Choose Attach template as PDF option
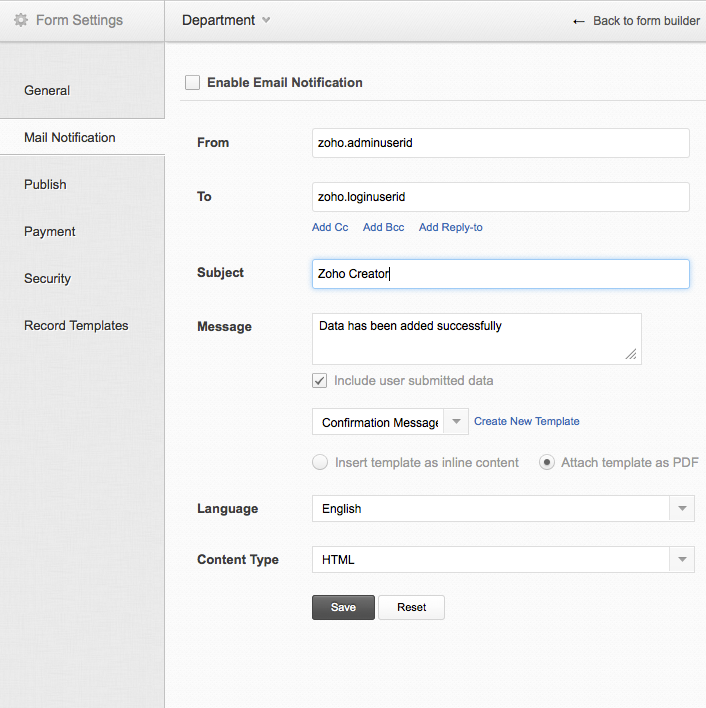 coord(547,463)
